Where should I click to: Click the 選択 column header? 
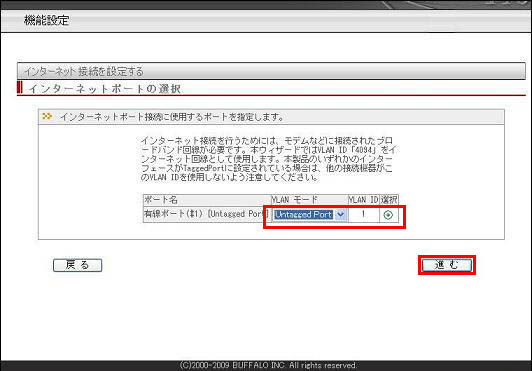click(389, 200)
